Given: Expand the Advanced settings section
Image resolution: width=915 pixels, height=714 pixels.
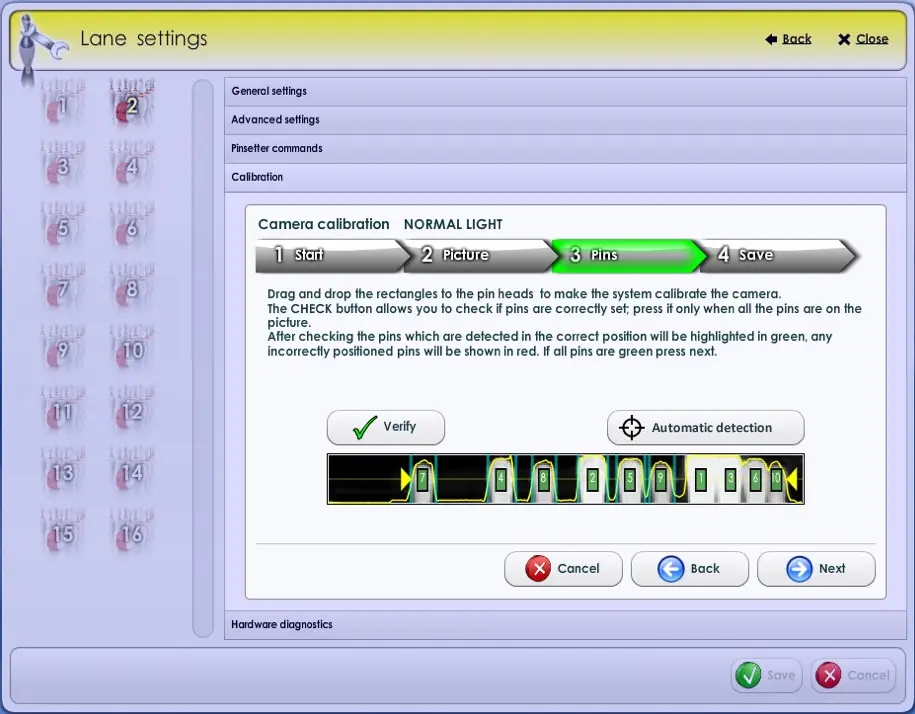Looking at the screenshot, I should [x=565, y=120].
